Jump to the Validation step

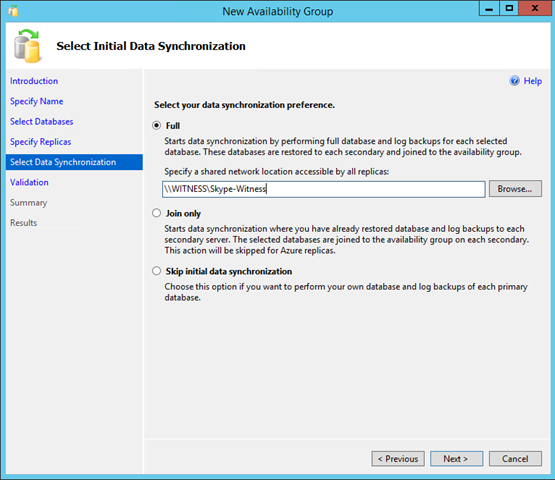pos(29,182)
